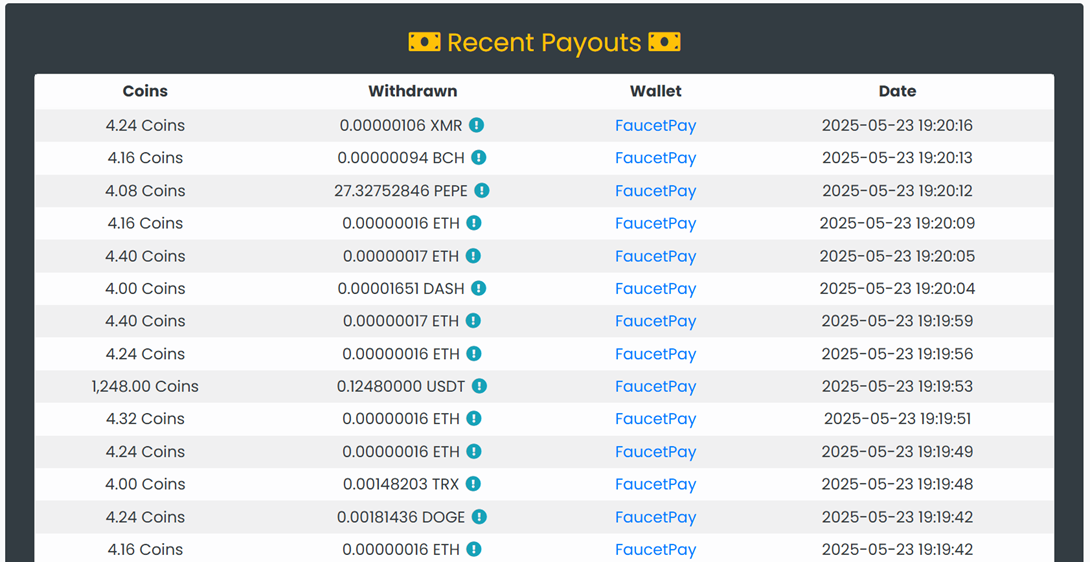
Task: Click info icon next to TRX withdrawal
Action: pos(473,484)
